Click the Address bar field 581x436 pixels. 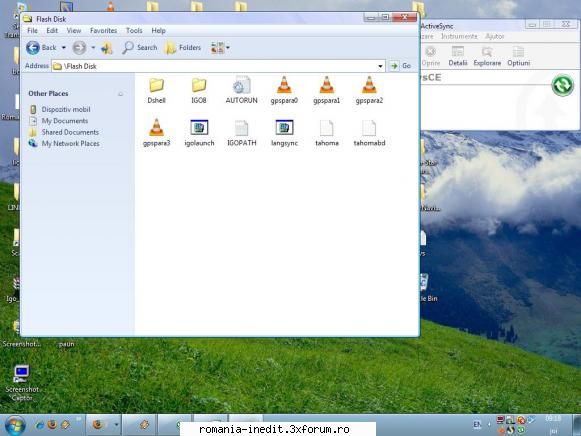[218, 66]
